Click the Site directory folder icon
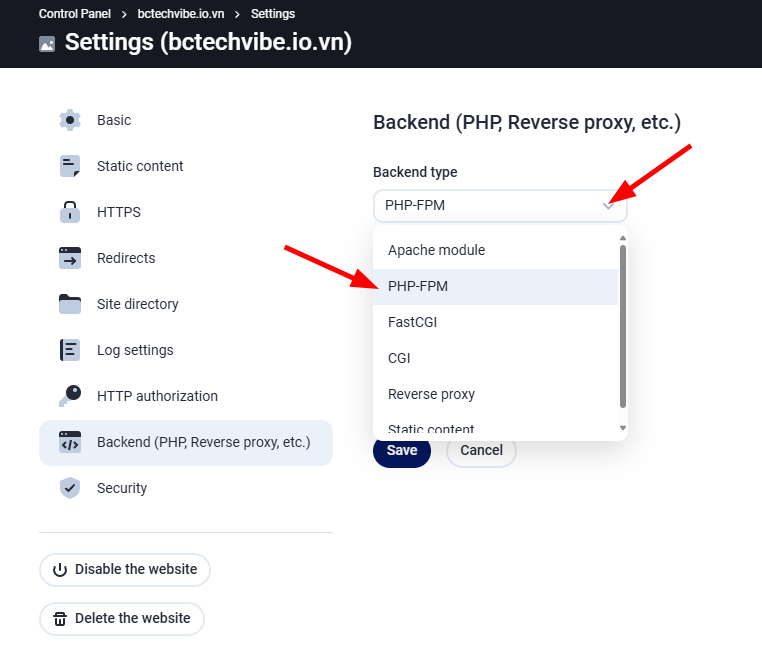Image resolution: width=762 pixels, height=668 pixels. coord(69,304)
